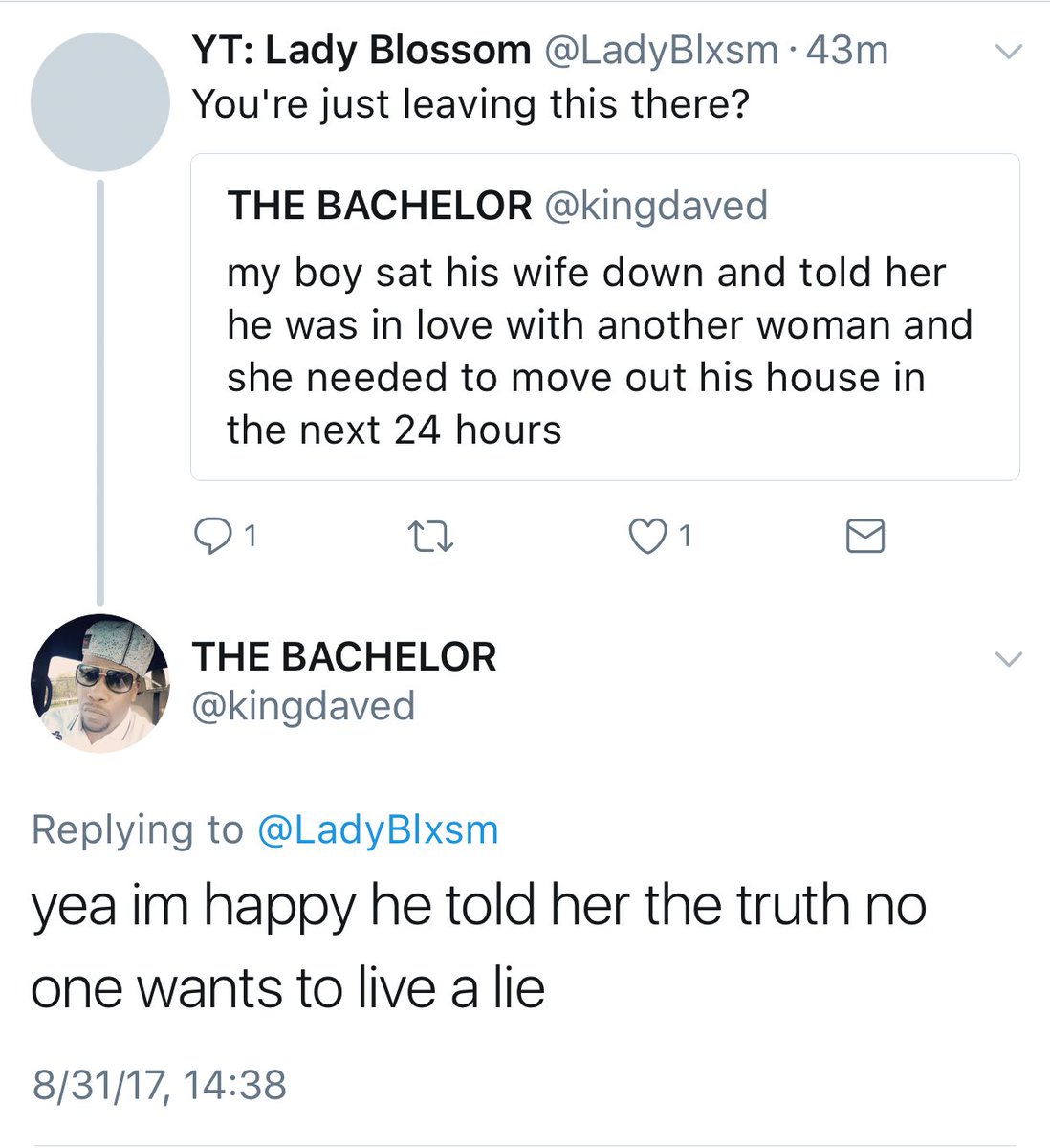Click the 8/31/17, 14:38 timestamp

[159, 1085]
